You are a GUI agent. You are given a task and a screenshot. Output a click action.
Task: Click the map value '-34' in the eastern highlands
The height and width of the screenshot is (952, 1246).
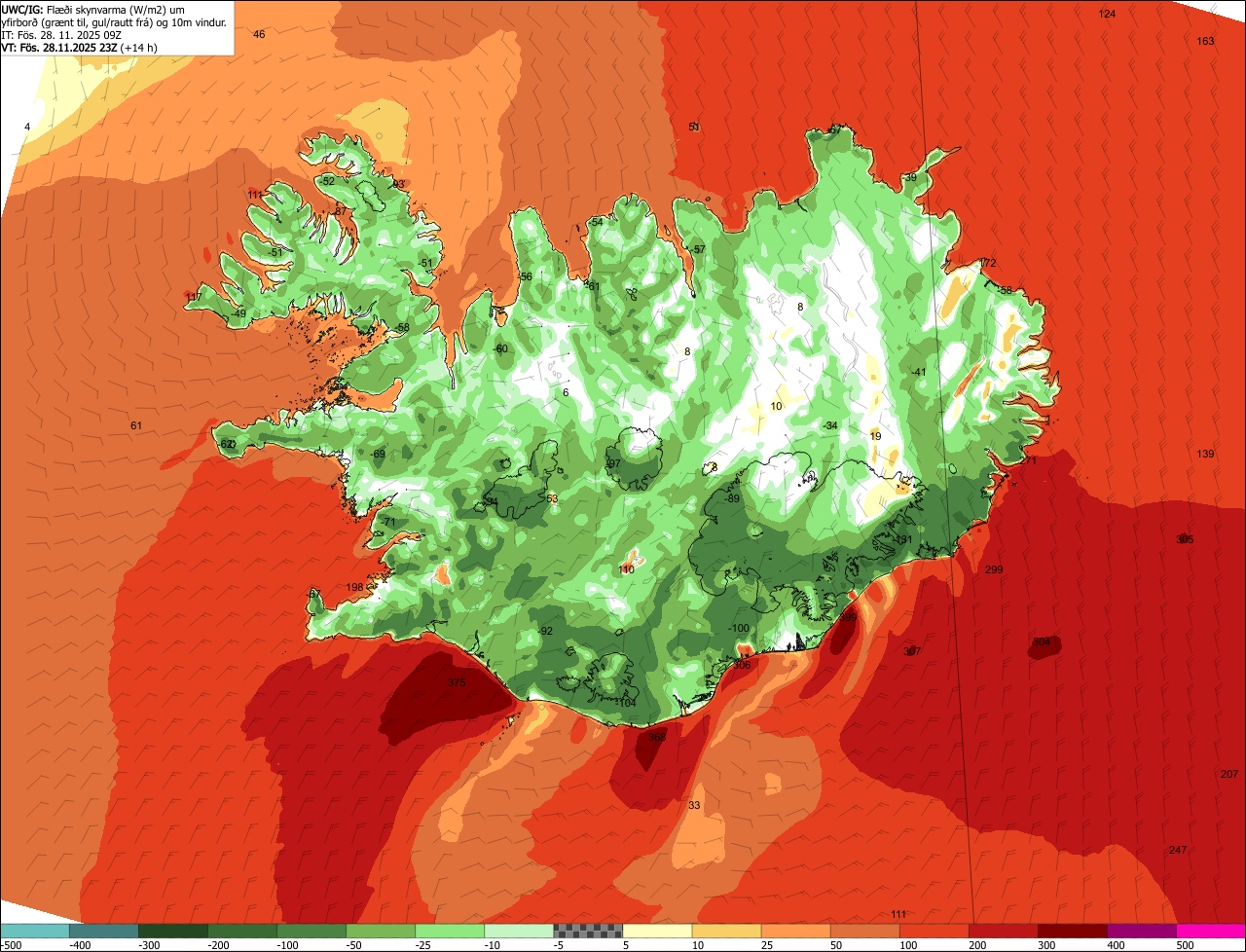(829, 426)
